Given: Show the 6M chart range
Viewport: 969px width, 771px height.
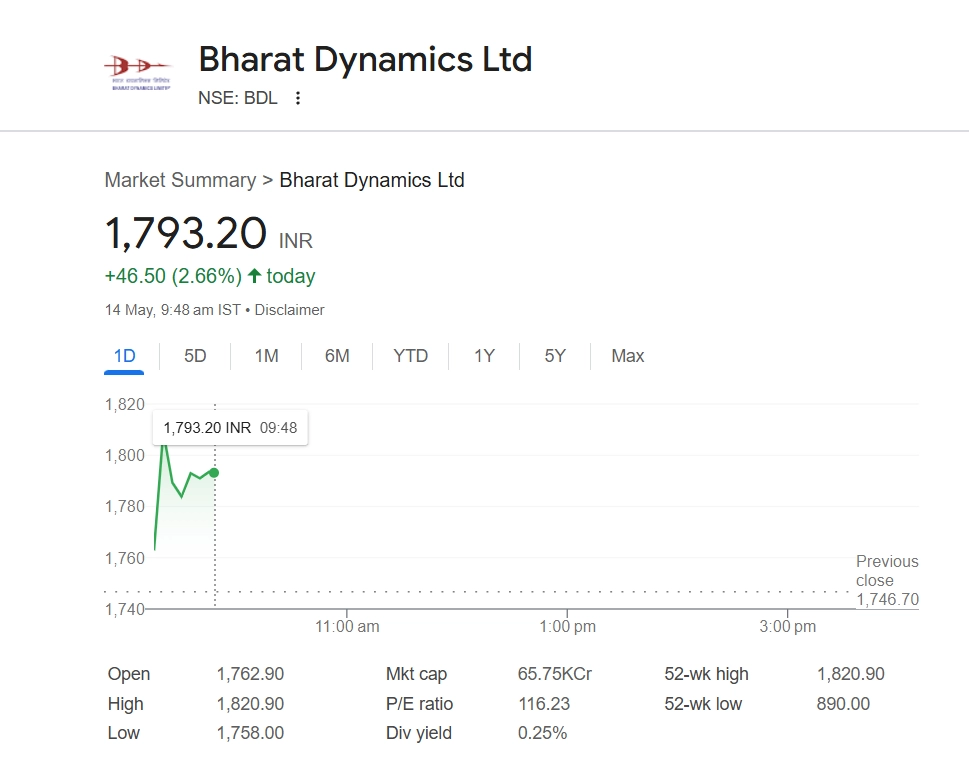Looking at the screenshot, I should [337, 356].
